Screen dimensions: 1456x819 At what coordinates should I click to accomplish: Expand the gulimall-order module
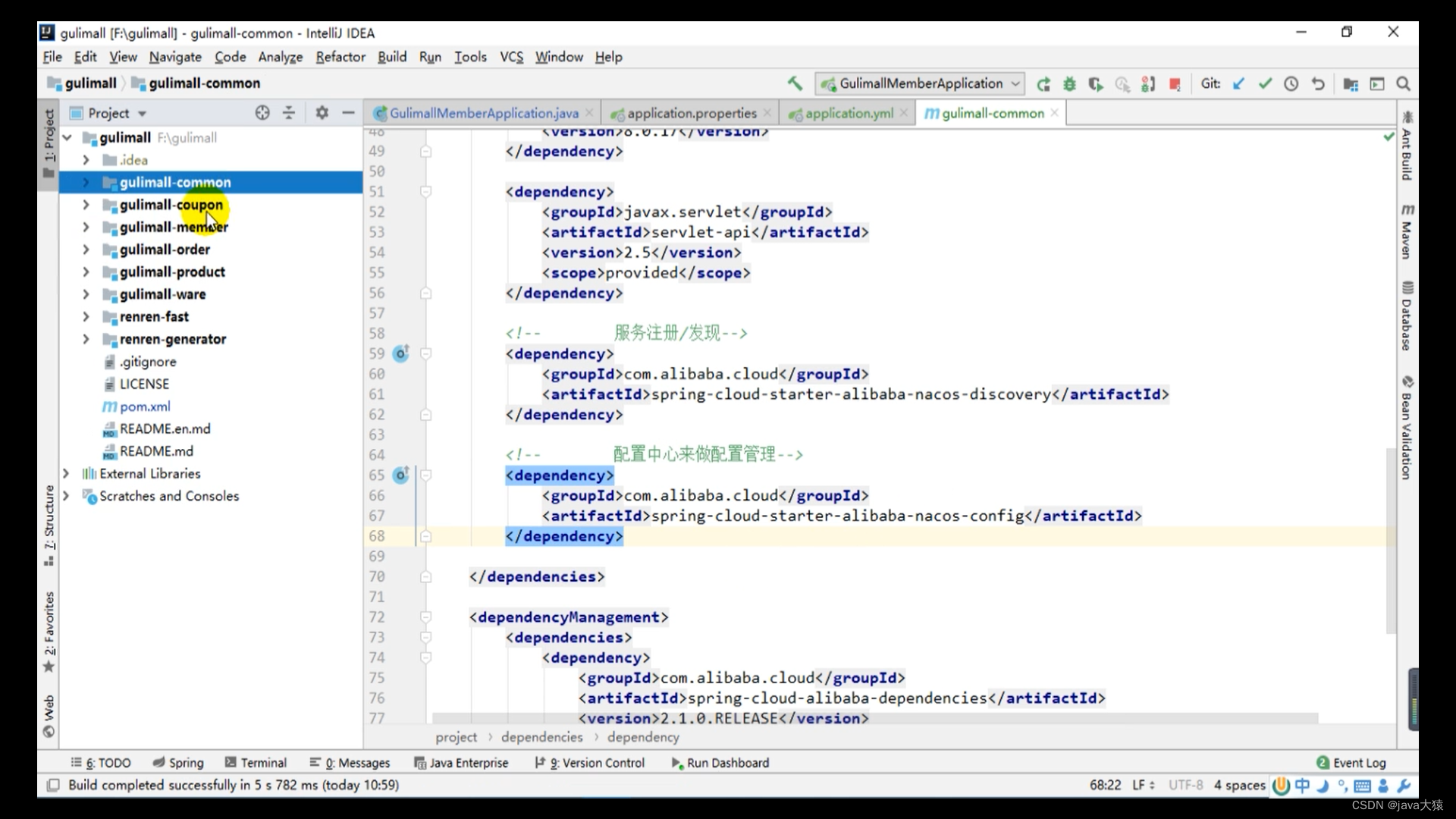[x=86, y=249]
